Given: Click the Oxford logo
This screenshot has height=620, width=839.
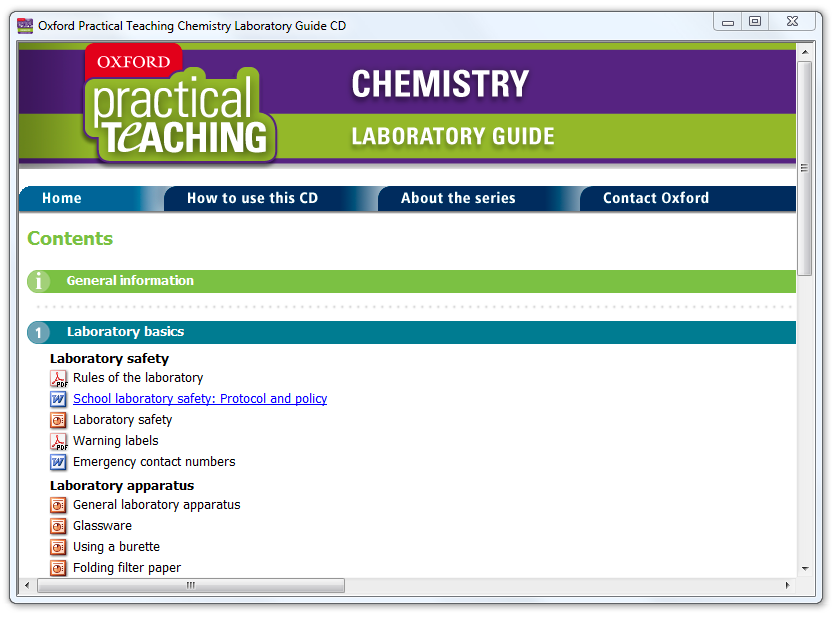Looking at the screenshot, I should [x=133, y=61].
